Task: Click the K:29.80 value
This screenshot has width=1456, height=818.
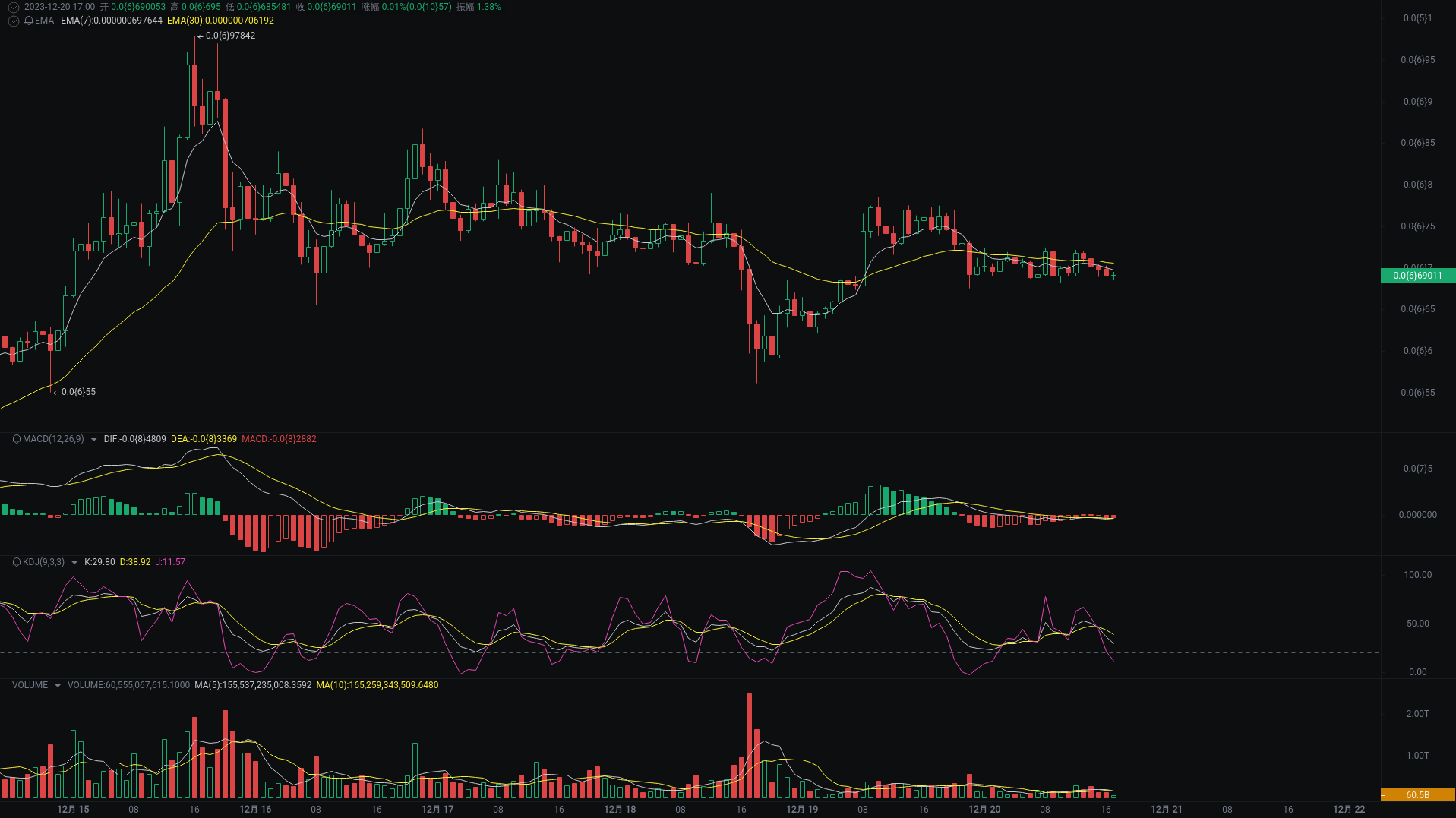Action: 99,562
